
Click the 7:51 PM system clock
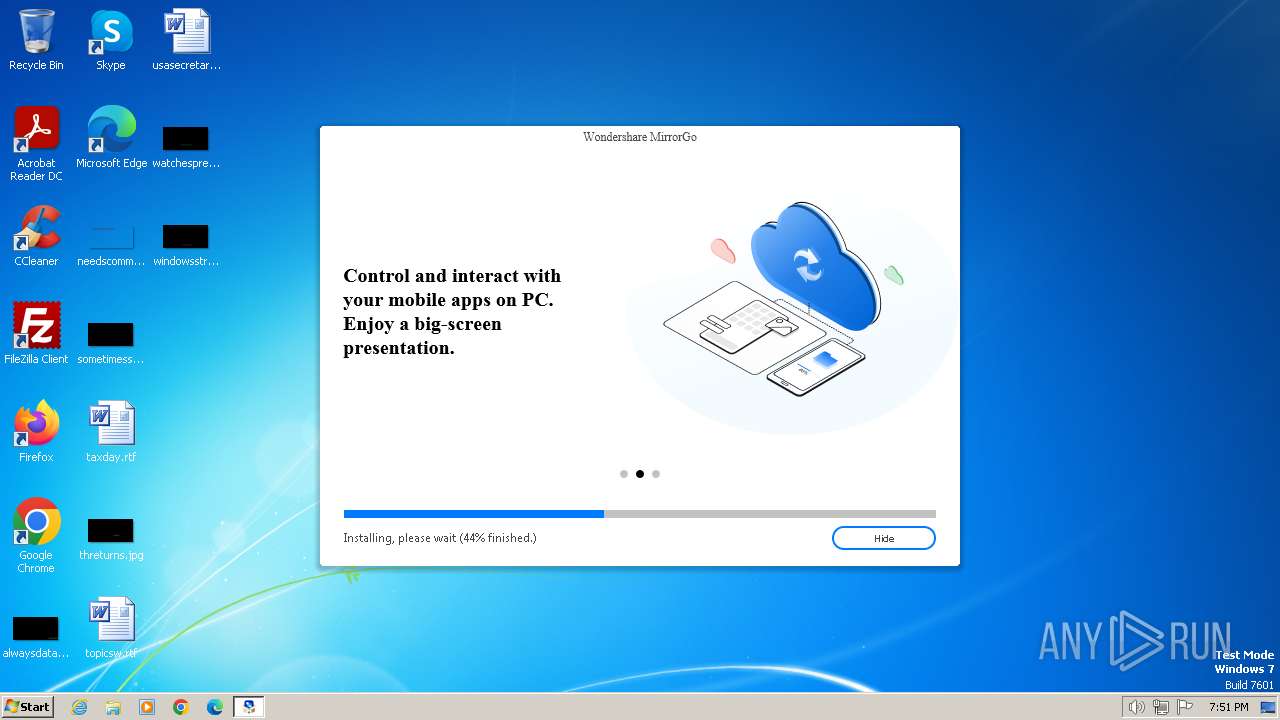coord(1228,707)
